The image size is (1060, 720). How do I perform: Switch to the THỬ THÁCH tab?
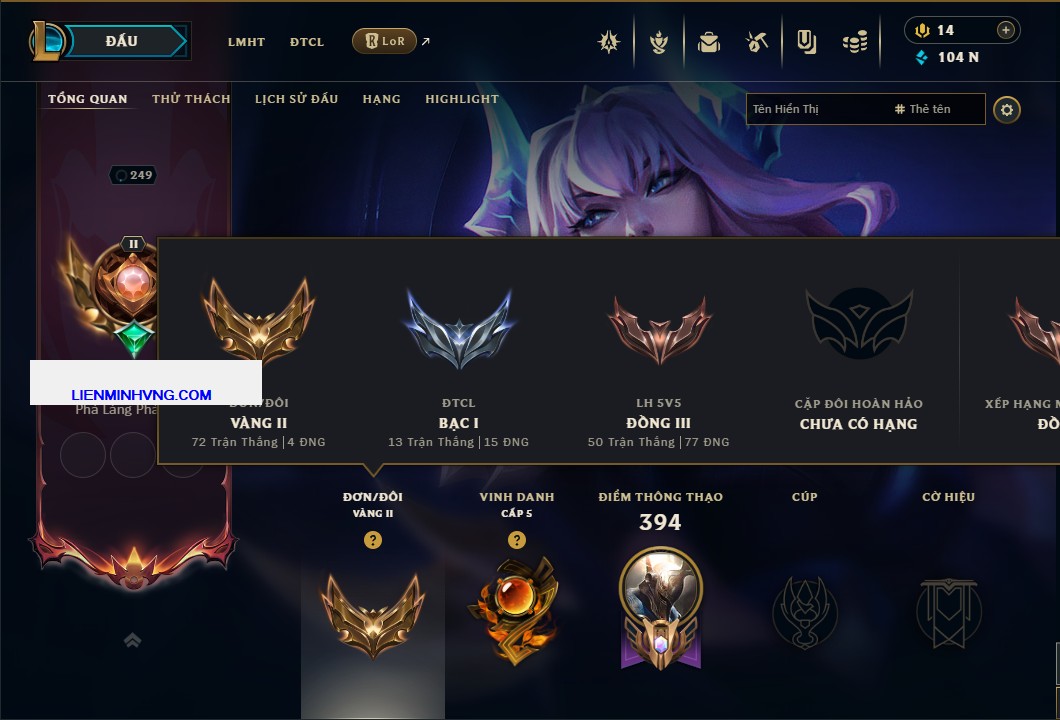coord(191,99)
